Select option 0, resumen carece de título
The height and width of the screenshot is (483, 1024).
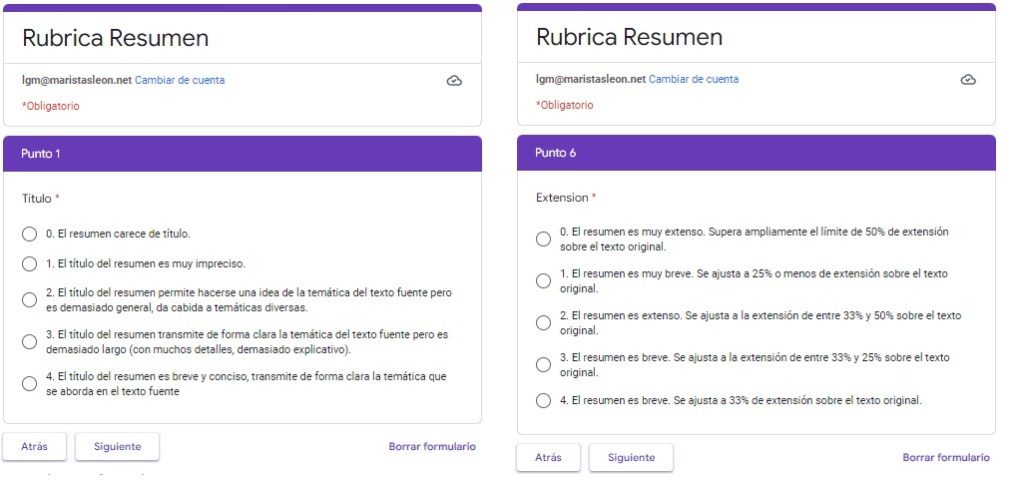coord(30,234)
